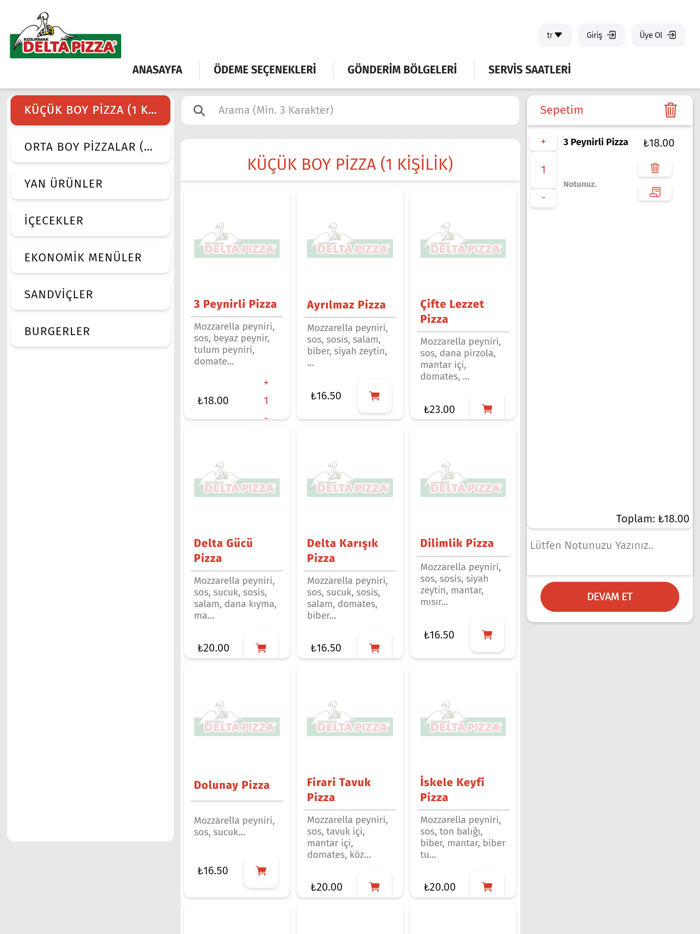Click the search magnifier icon

(x=200, y=110)
